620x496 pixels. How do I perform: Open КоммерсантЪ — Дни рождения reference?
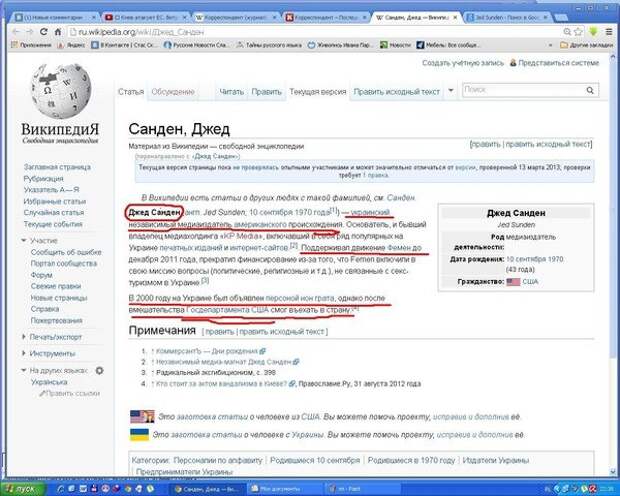(207, 351)
